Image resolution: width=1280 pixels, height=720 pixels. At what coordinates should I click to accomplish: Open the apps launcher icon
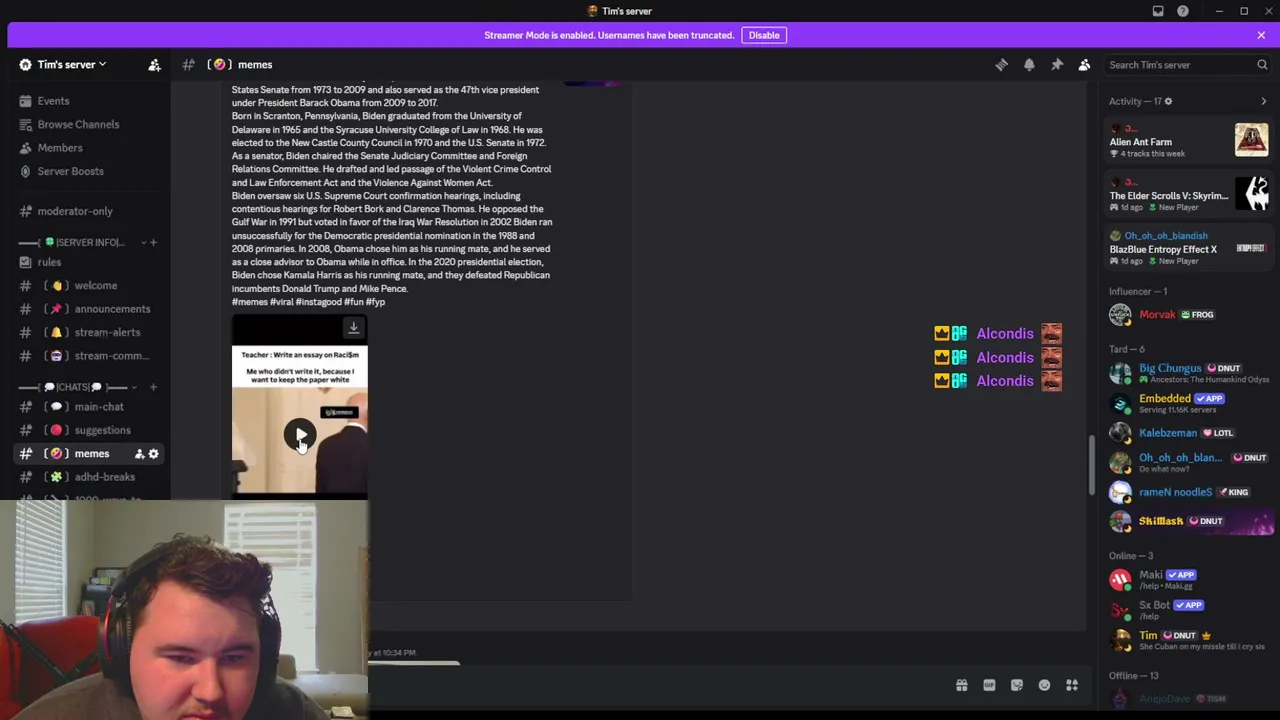(x=1072, y=685)
